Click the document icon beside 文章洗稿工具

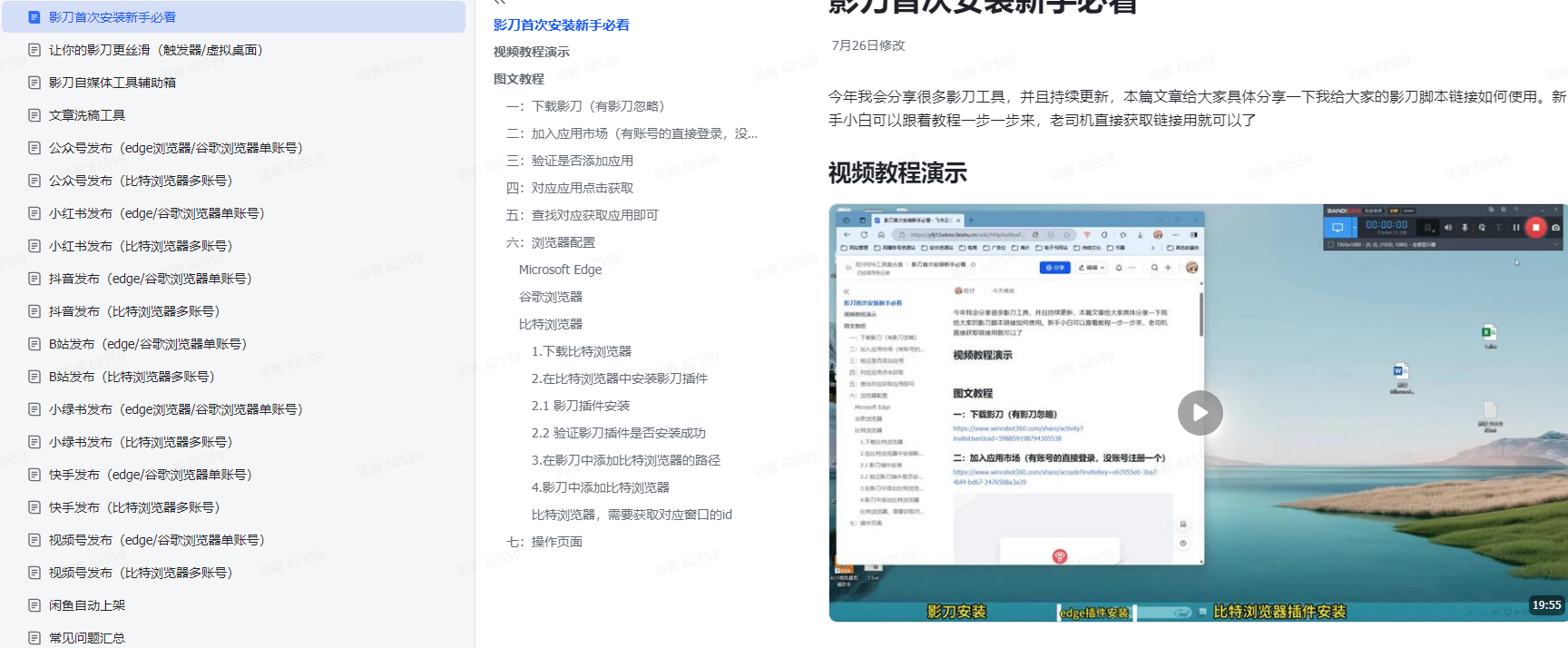click(x=34, y=115)
